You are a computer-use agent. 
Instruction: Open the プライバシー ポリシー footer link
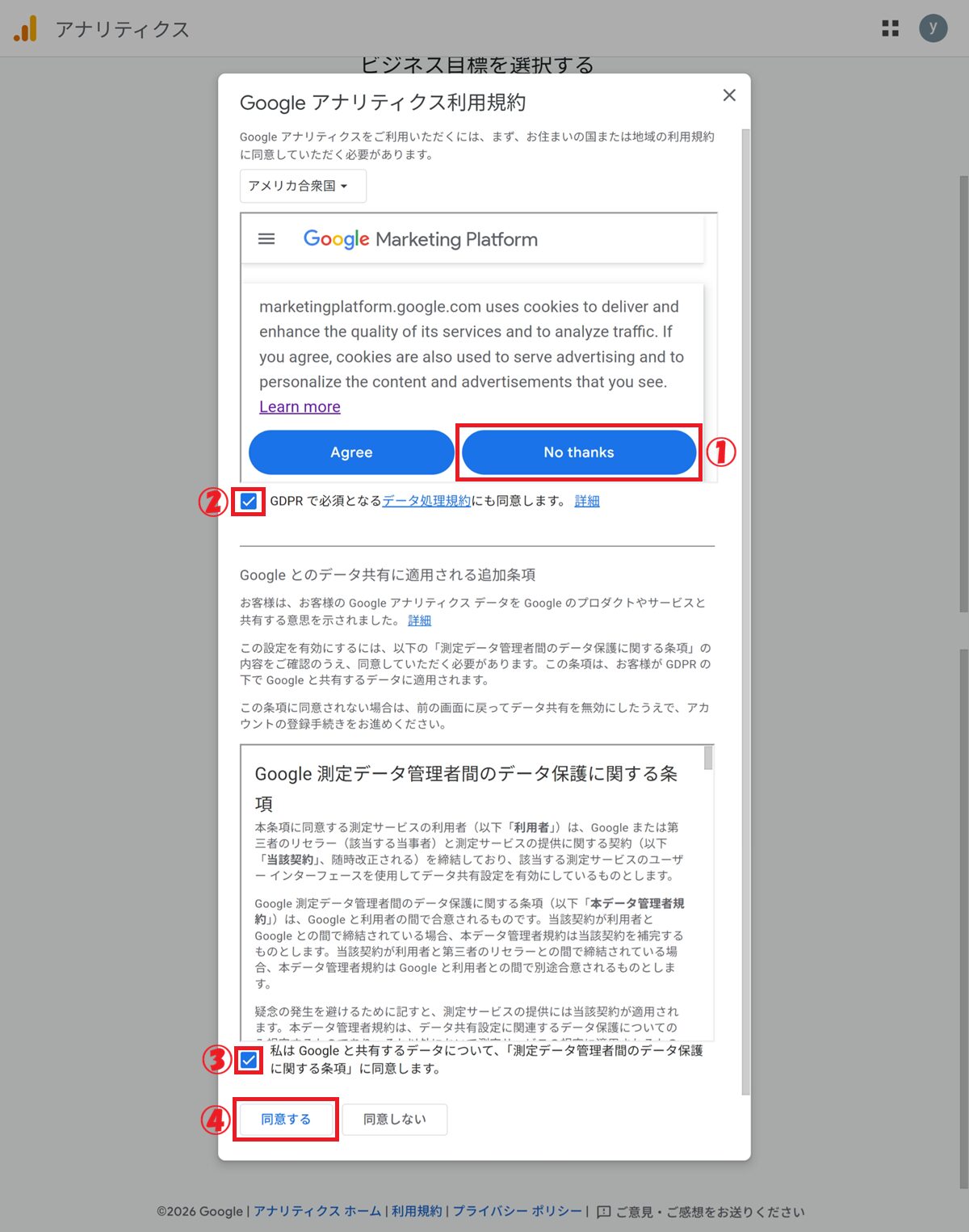click(x=517, y=1211)
